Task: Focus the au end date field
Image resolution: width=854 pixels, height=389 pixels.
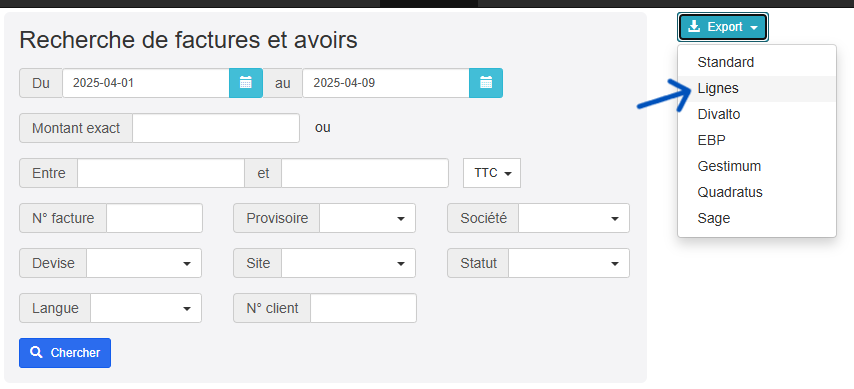Action: pos(386,83)
